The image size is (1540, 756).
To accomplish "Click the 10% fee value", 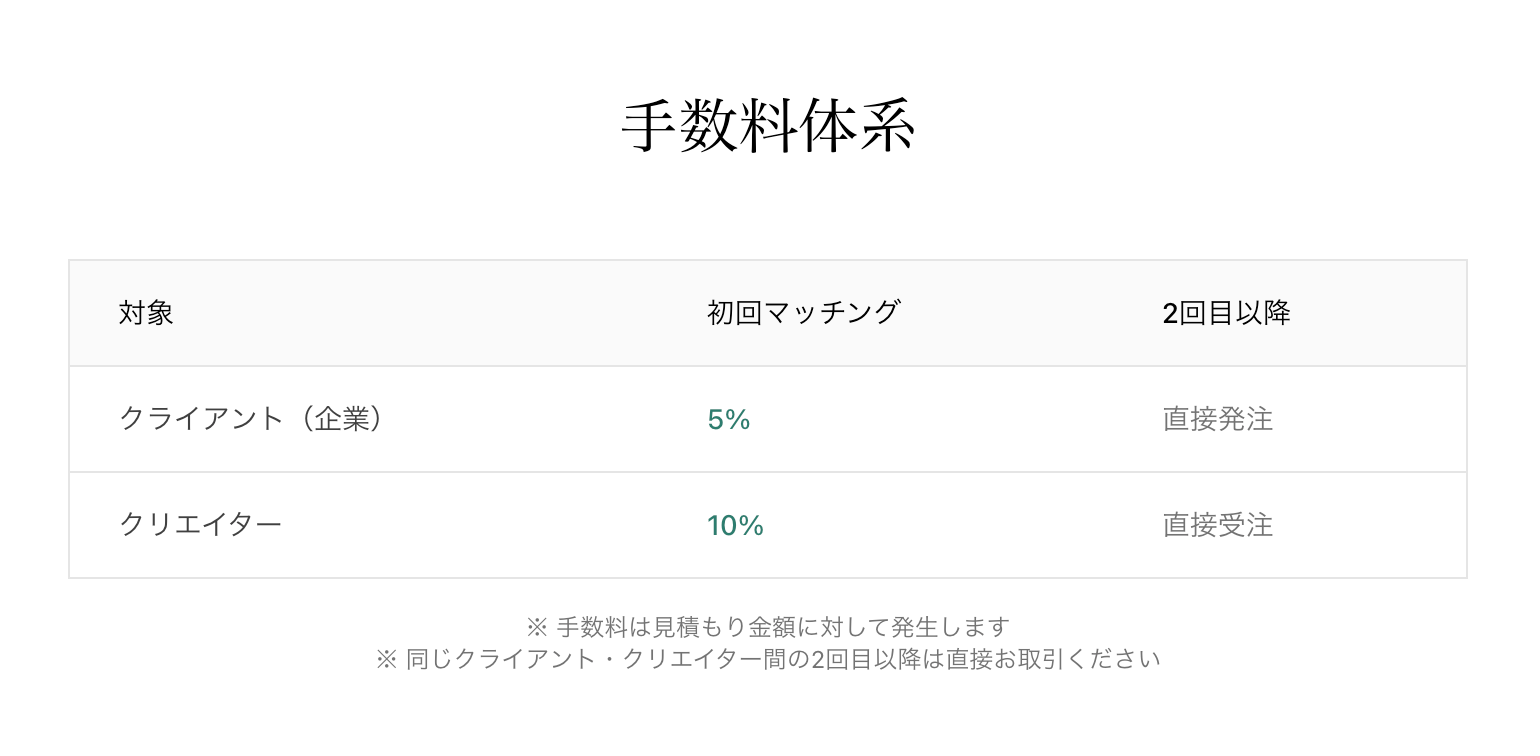I will coord(735,526).
